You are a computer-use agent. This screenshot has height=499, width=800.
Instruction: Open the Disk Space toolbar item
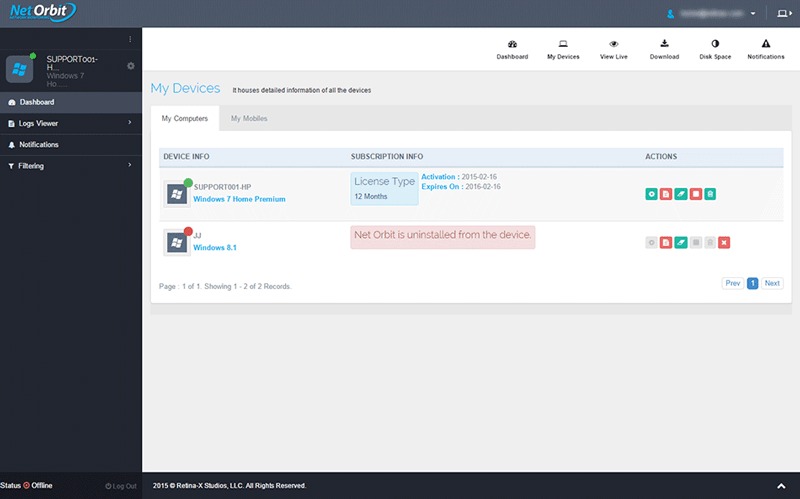click(x=715, y=49)
